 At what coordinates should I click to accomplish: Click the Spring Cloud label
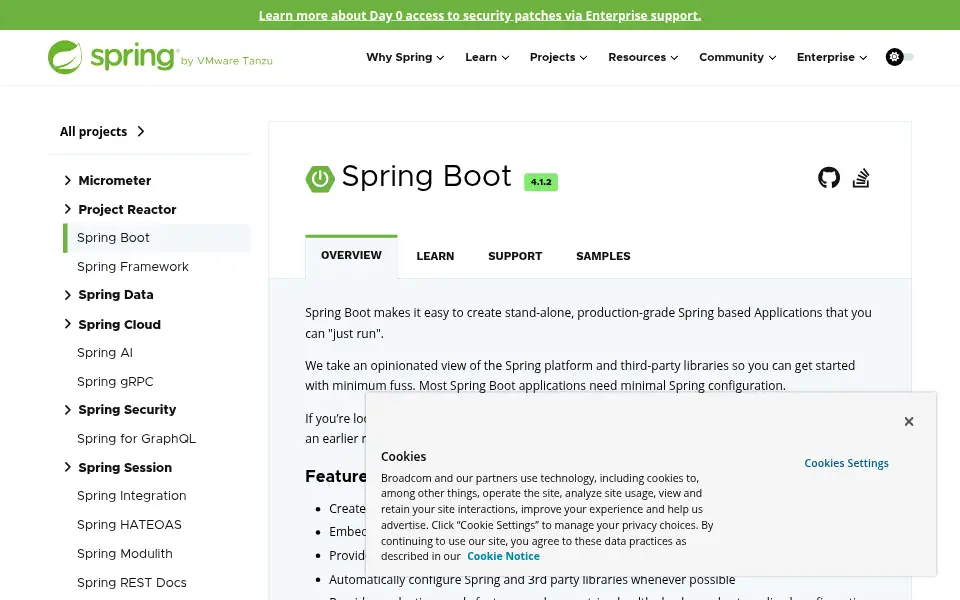click(x=119, y=324)
